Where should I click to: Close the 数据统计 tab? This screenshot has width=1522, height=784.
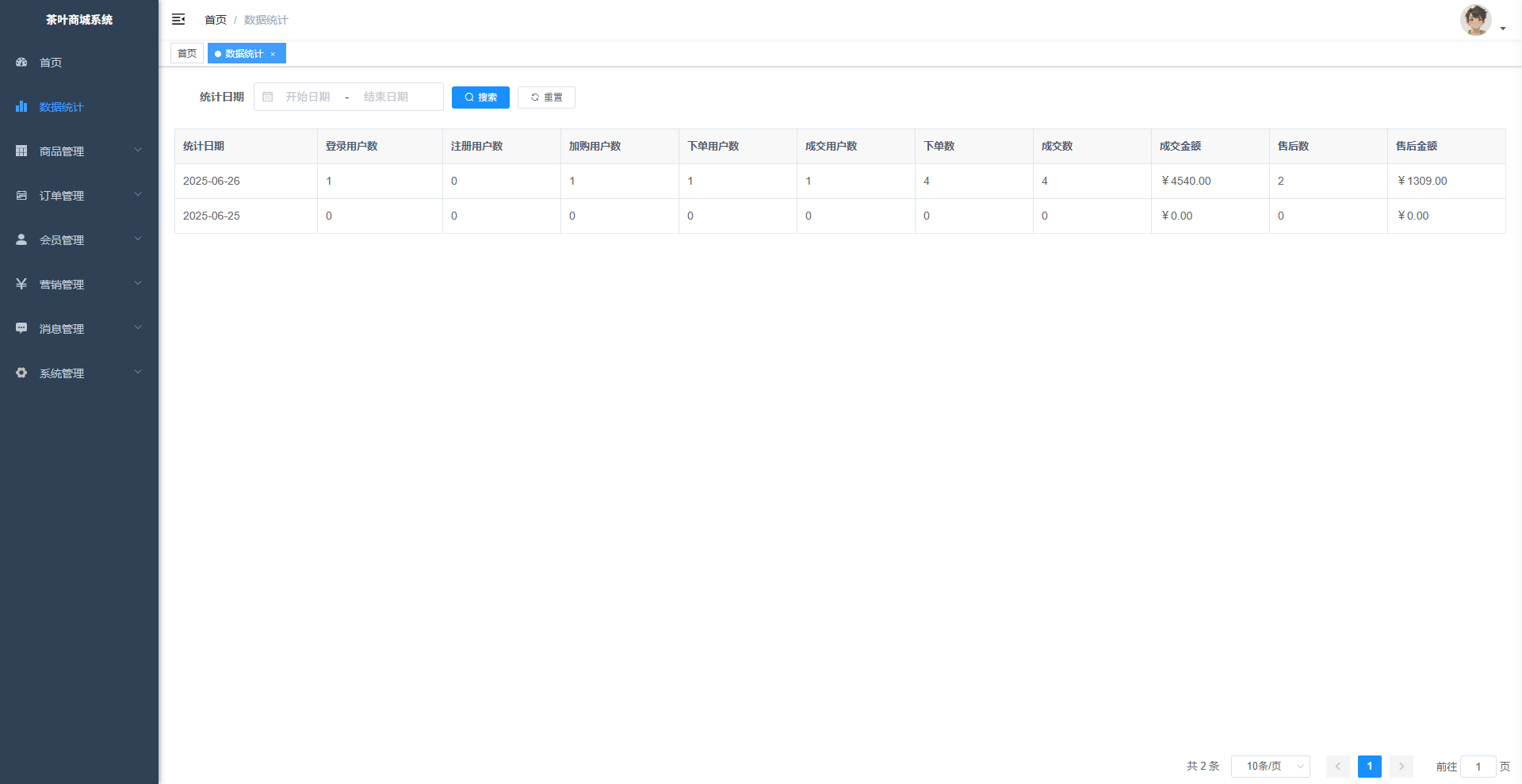273,54
